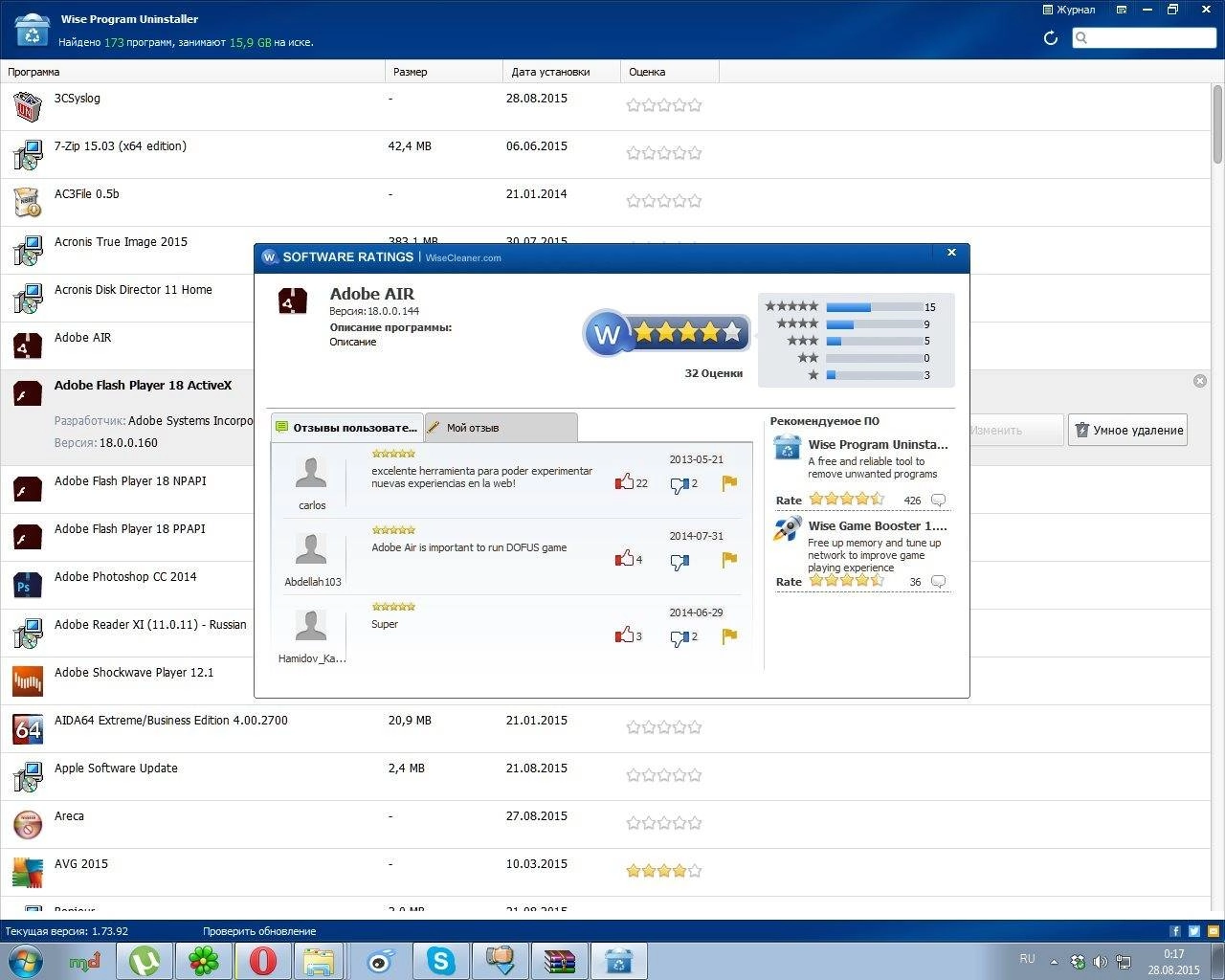Click the comments bubble next to 426
Viewport: 1225px width, 980px height.
click(x=939, y=500)
